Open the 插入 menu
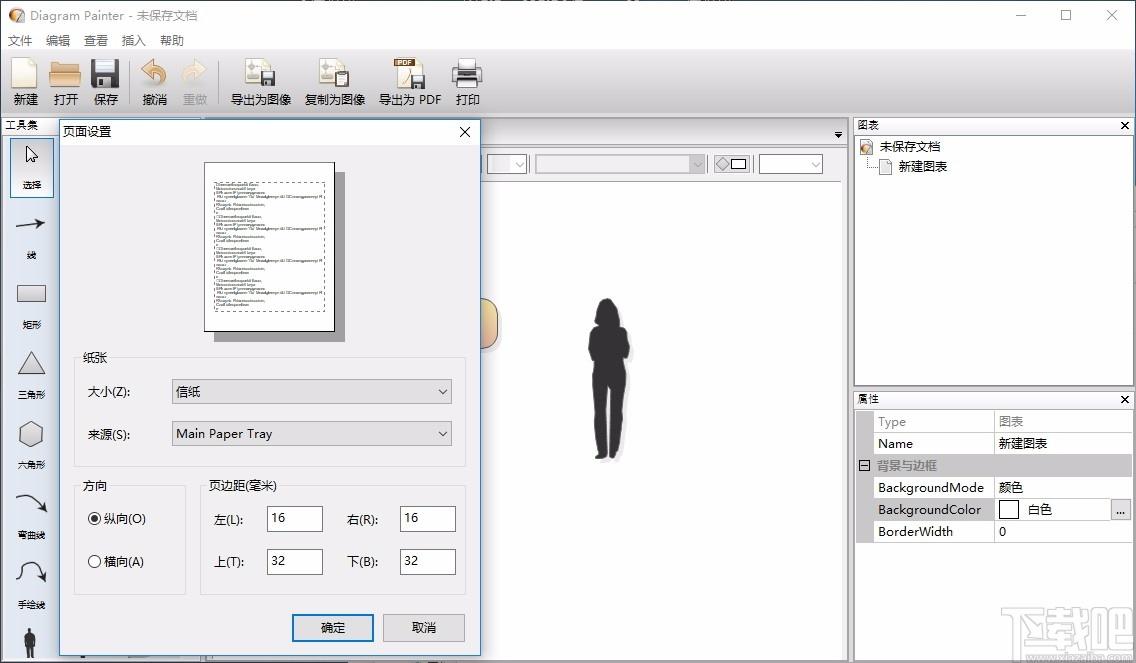This screenshot has height=663, width=1136. pos(133,41)
